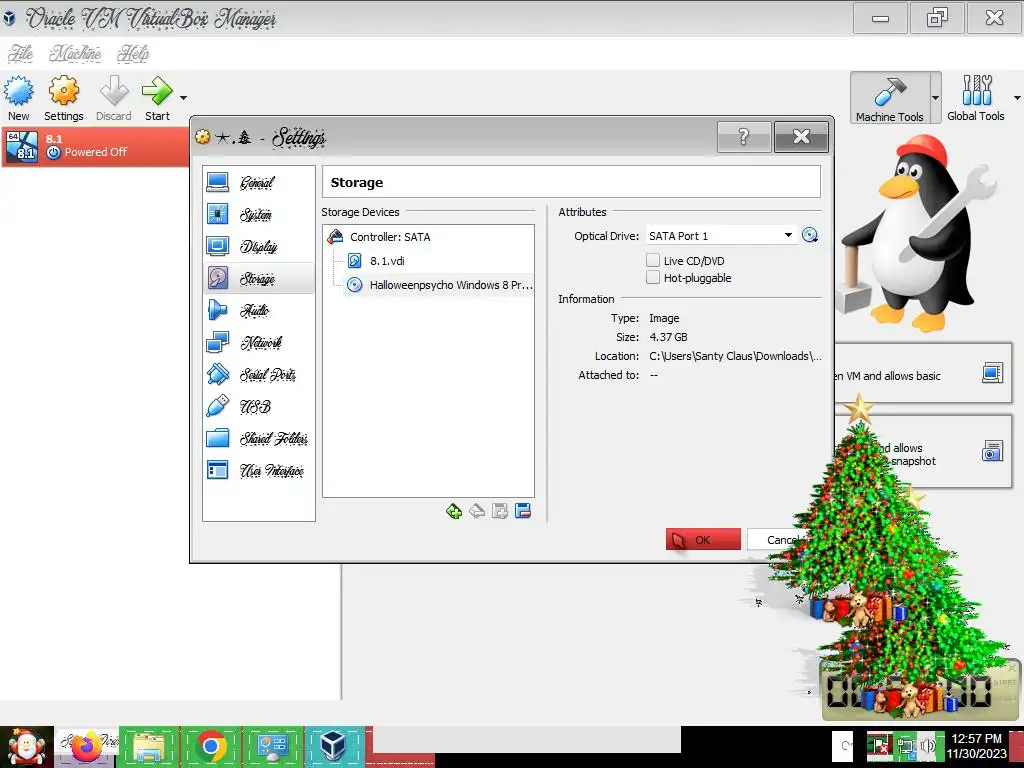Minimize the VirtualBox Manager window

880,18
